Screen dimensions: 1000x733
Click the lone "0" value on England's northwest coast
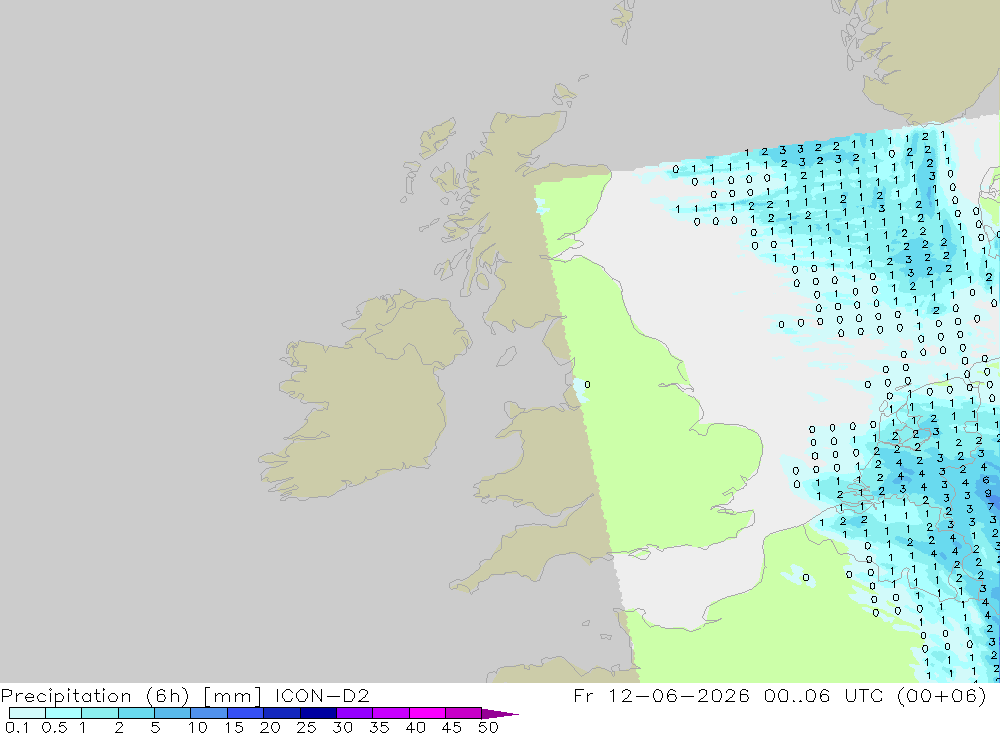(587, 385)
